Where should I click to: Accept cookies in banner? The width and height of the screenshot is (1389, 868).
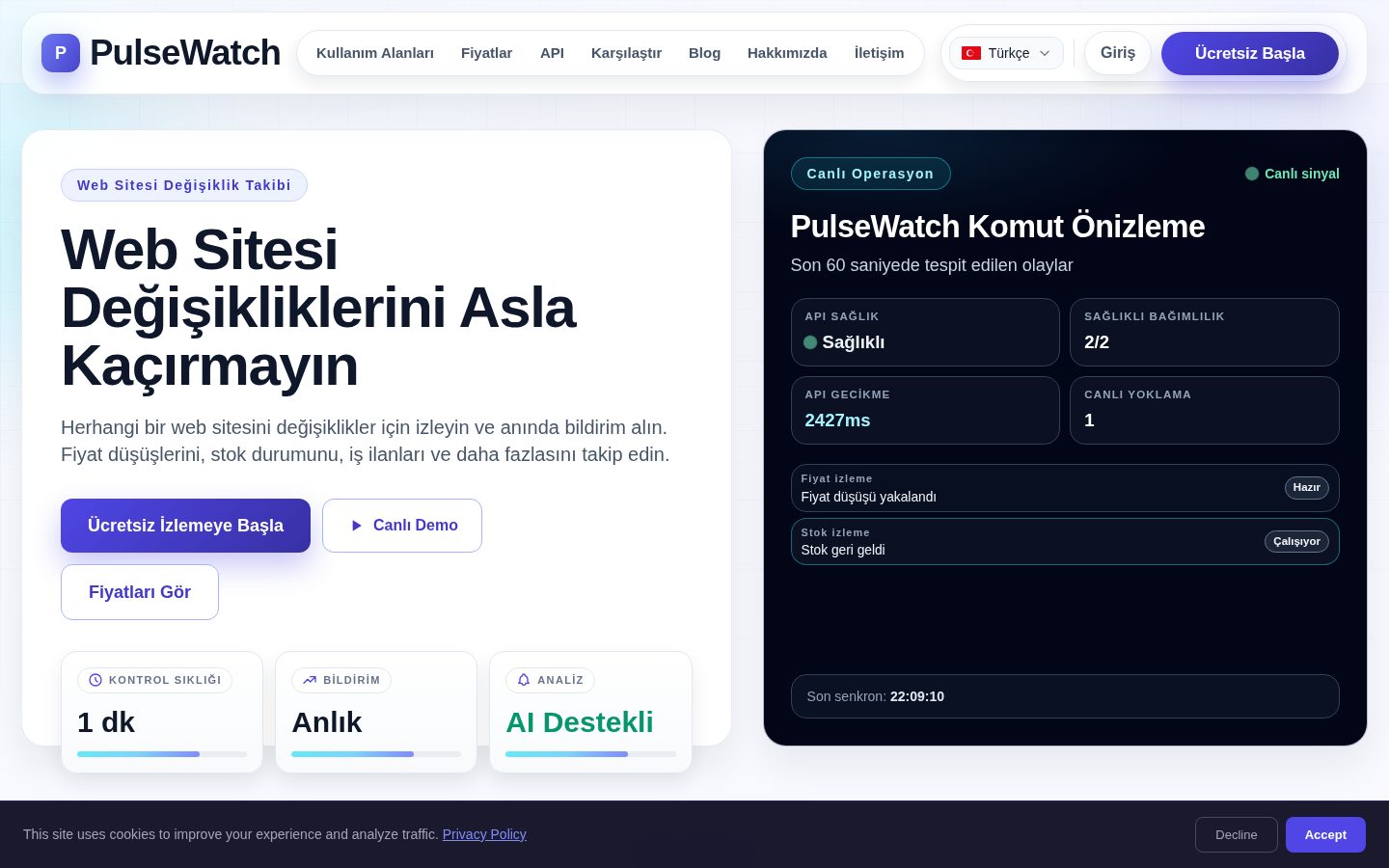pyautogui.click(x=1325, y=834)
